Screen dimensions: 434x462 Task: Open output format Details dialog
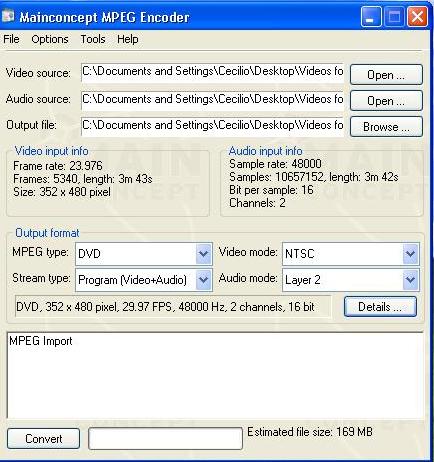pyautogui.click(x=380, y=307)
